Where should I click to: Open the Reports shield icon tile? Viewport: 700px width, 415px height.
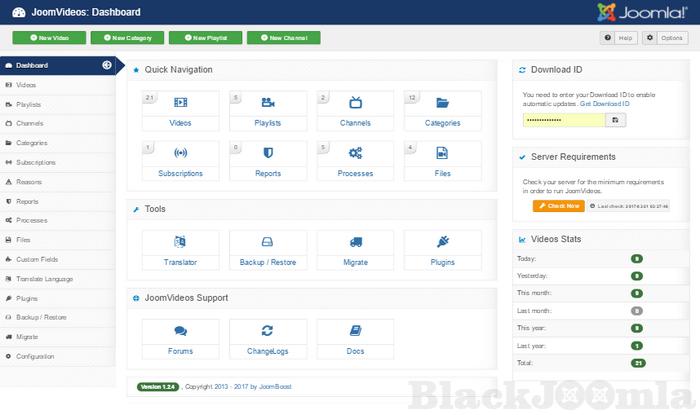(x=267, y=153)
